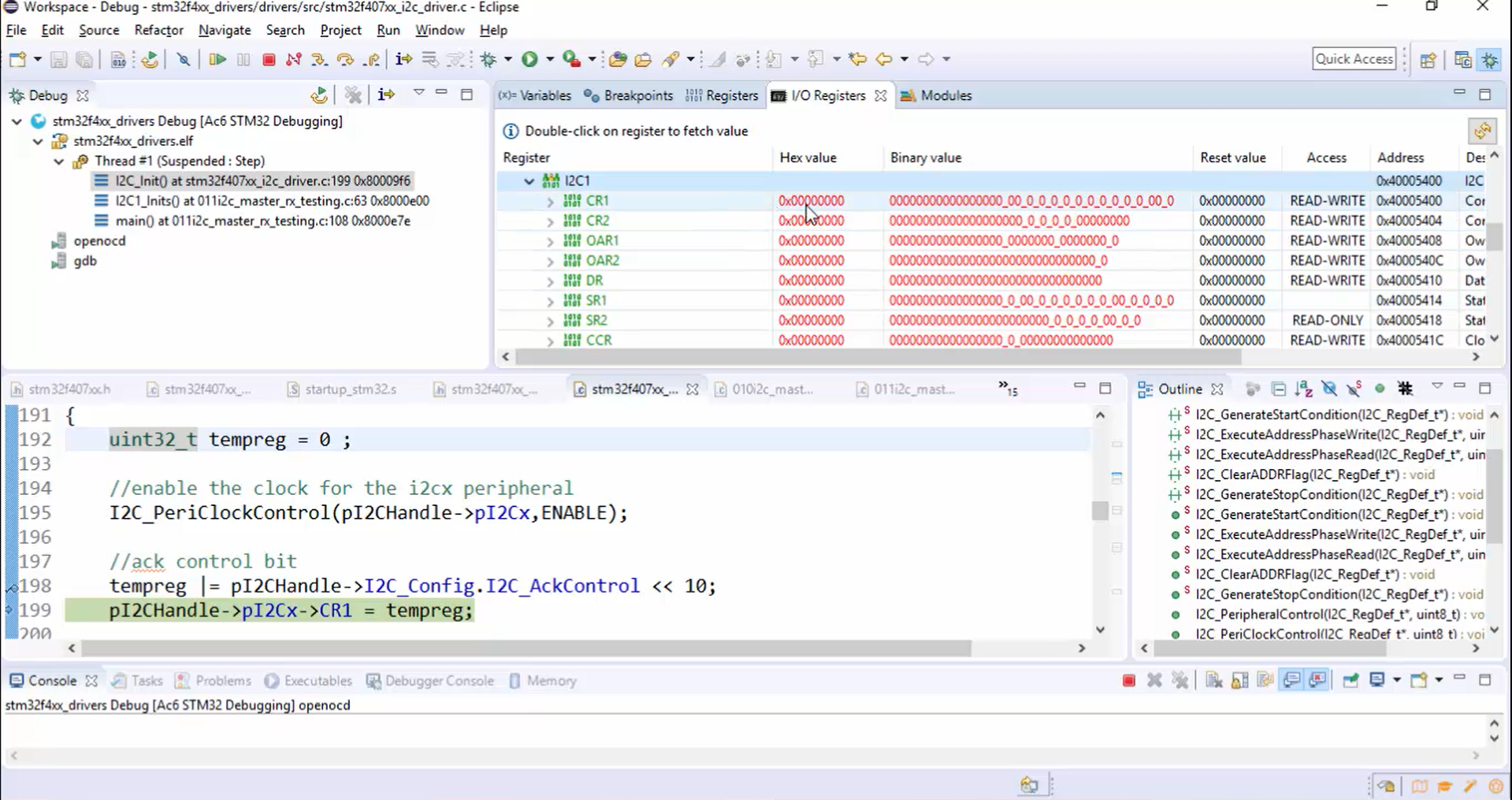Click the Step Into icon

point(319,59)
